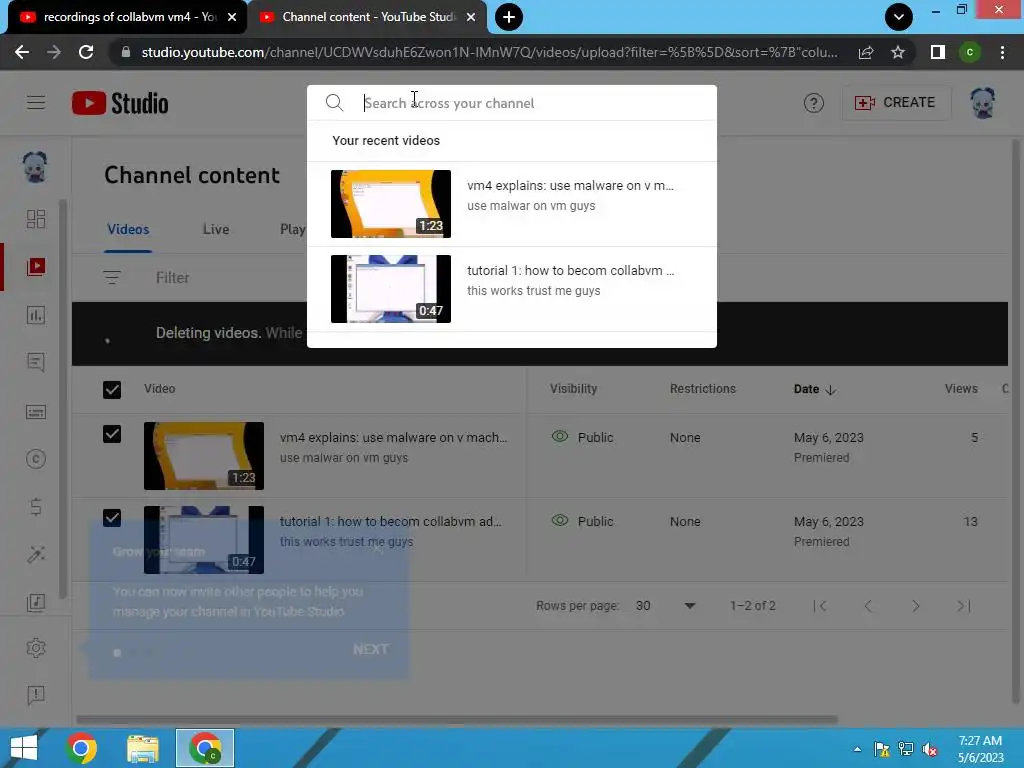Open the Rows per page dropdown

(x=665, y=606)
